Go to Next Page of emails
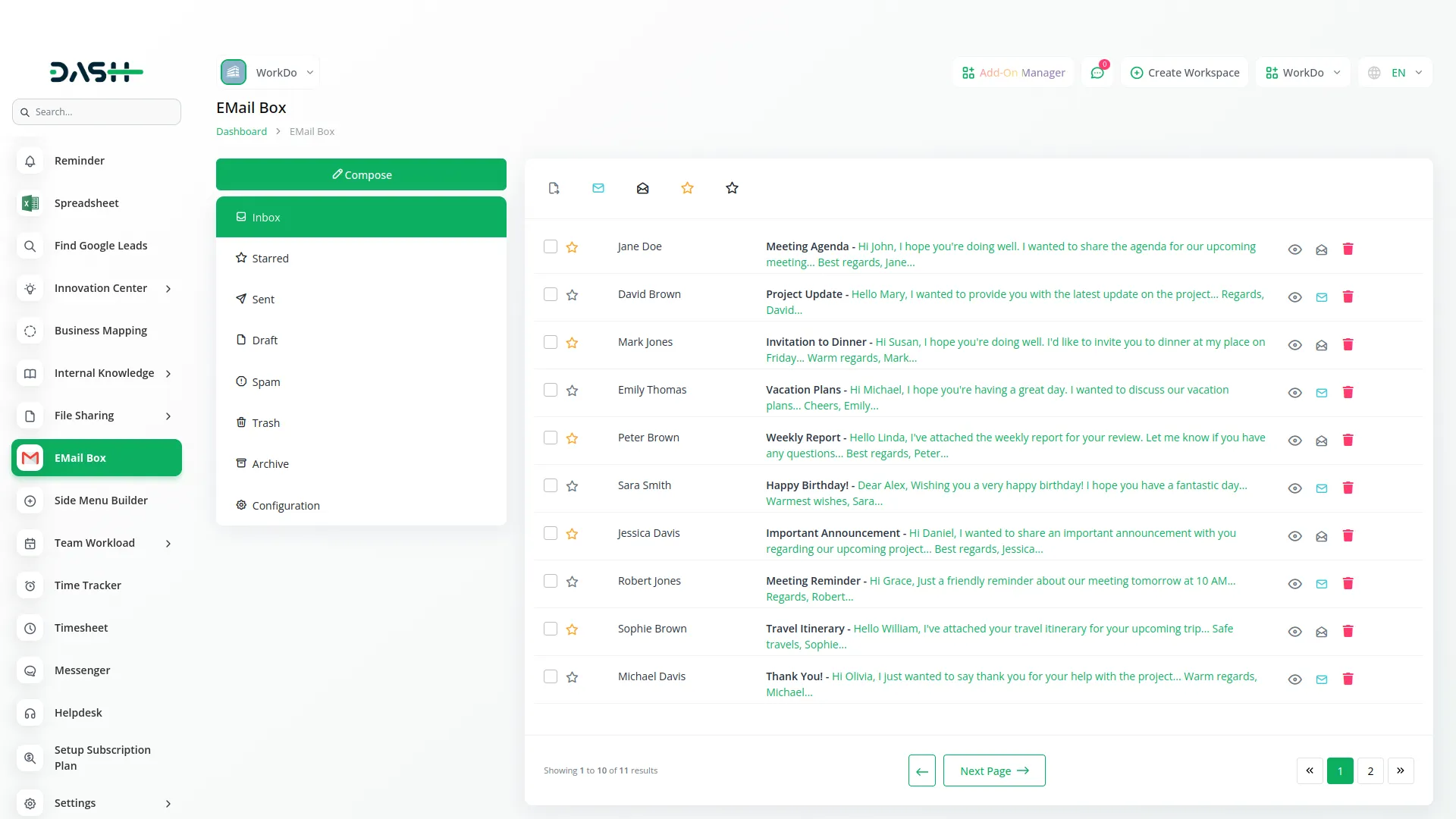The height and width of the screenshot is (819, 1456). click(993, 770)
